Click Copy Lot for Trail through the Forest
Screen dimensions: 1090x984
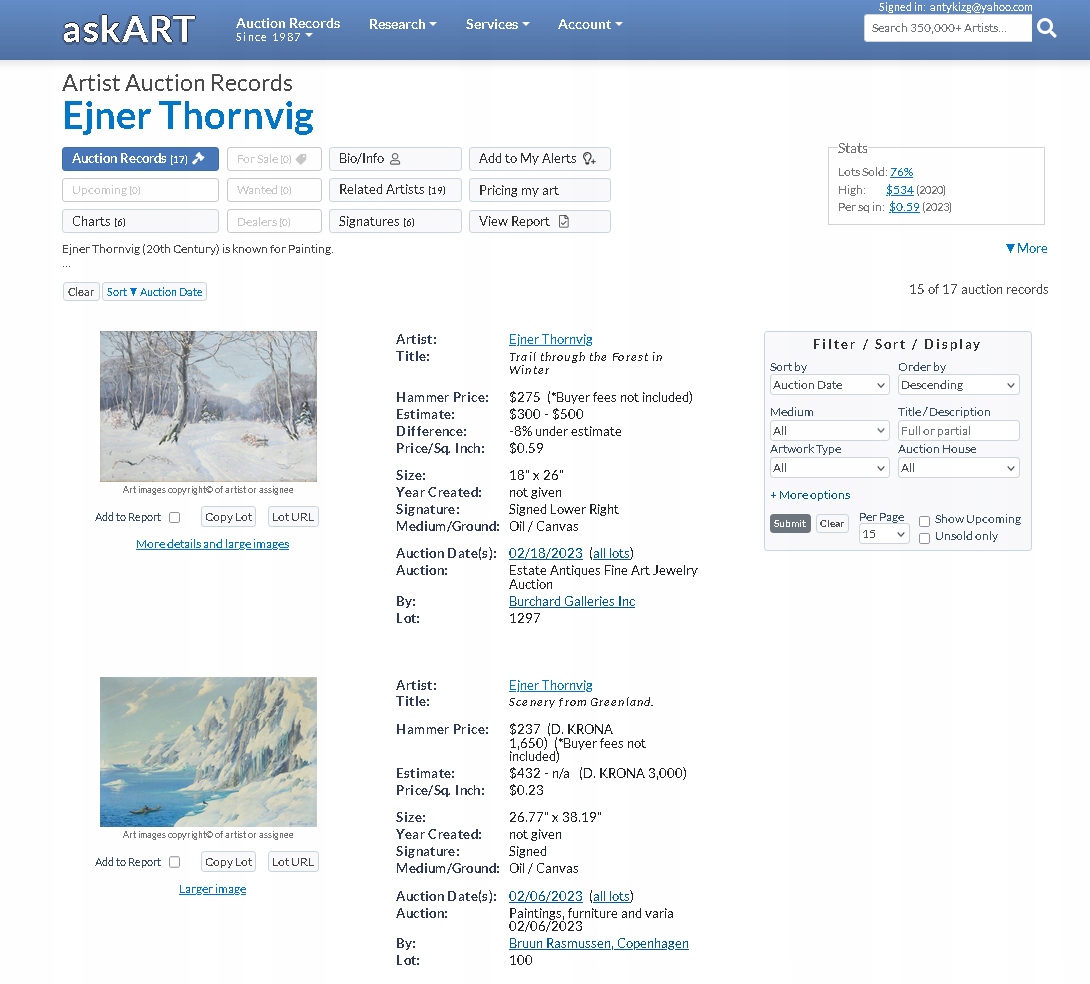pos(228,517)
